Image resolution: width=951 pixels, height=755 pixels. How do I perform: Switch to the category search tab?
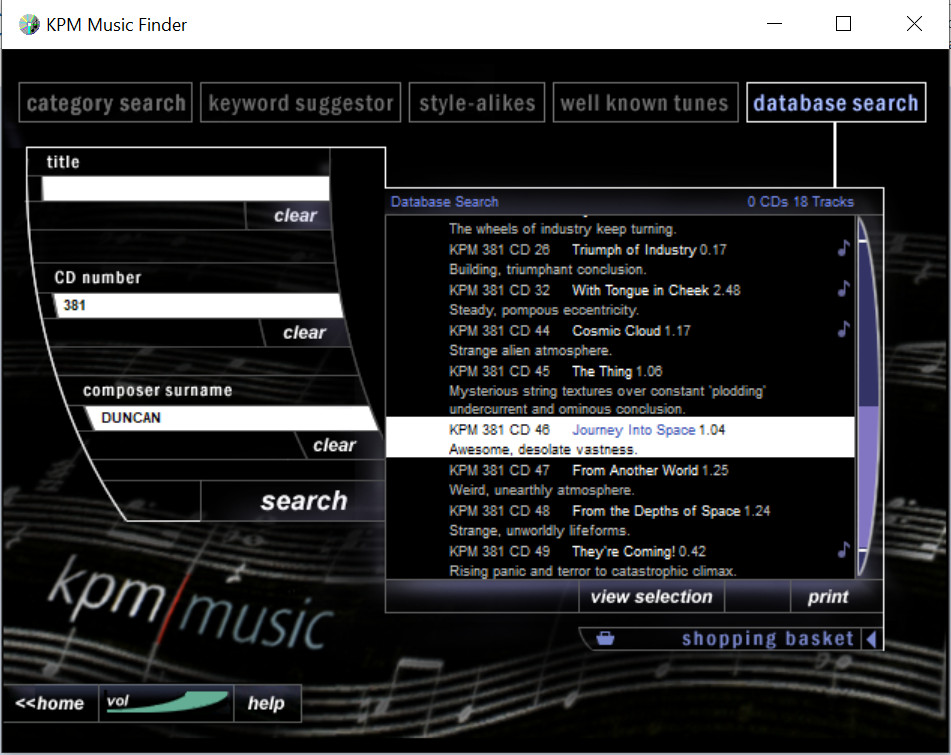(x=106, y=102)
